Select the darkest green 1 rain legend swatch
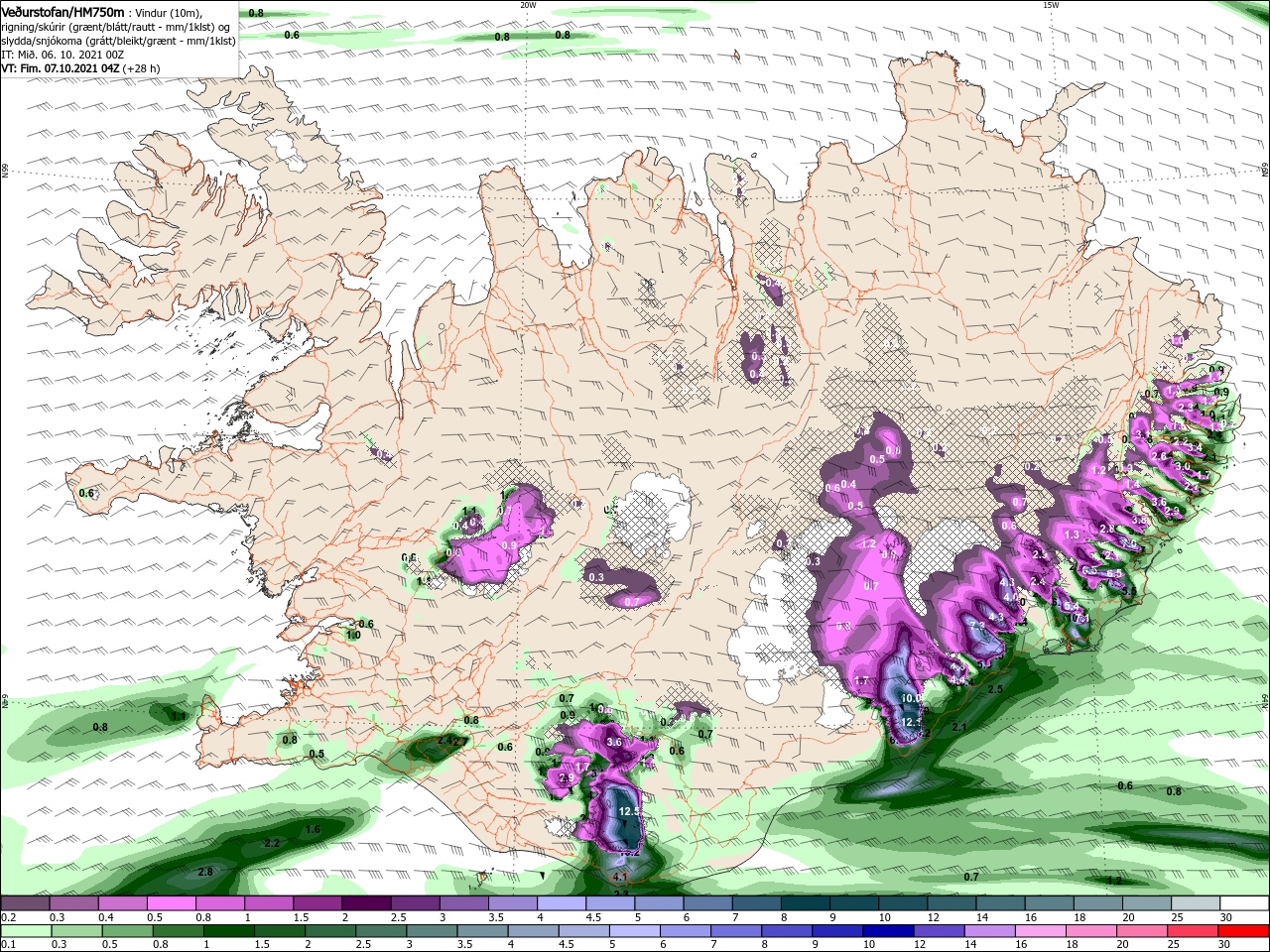Viewport: 1270px width, 952px height. point(228,931)
